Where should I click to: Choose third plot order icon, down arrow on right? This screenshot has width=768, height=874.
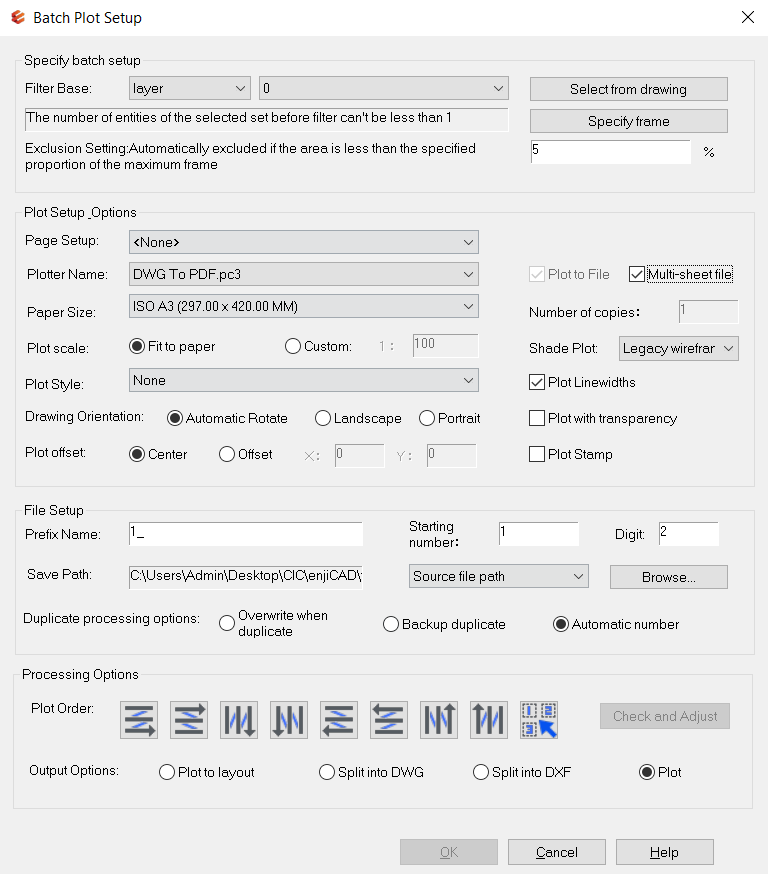[239, 719]
